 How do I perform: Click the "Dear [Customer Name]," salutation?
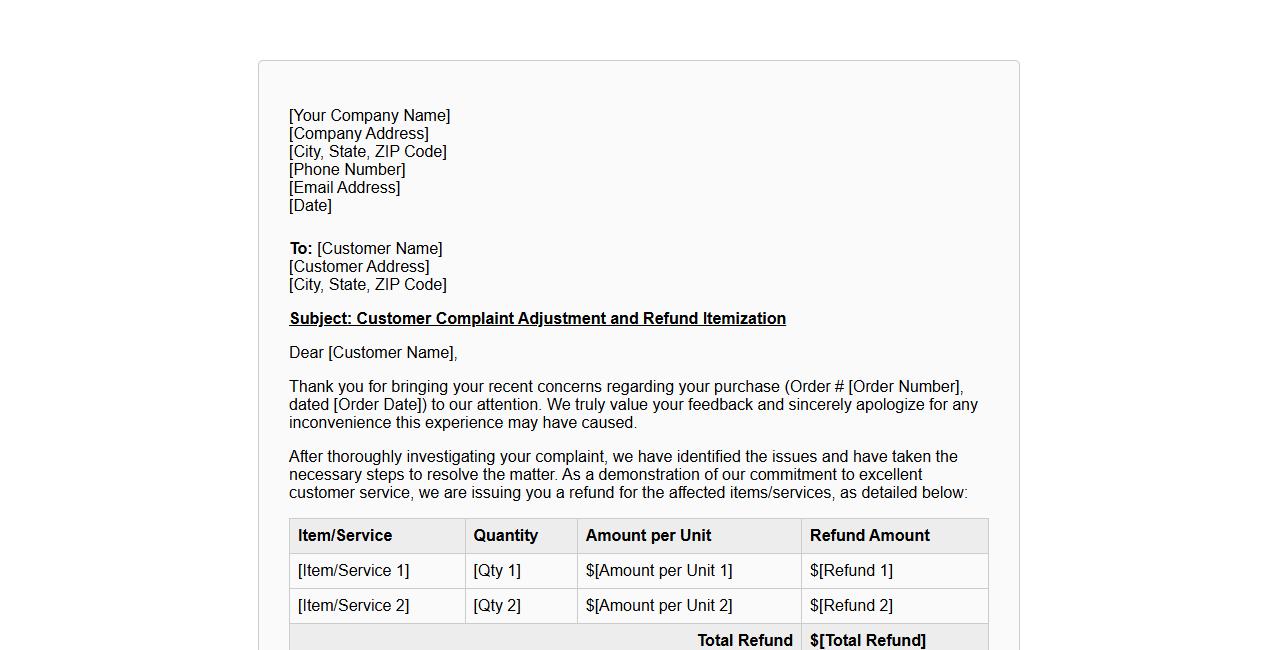pyautogui.click(x=373, y=353)
